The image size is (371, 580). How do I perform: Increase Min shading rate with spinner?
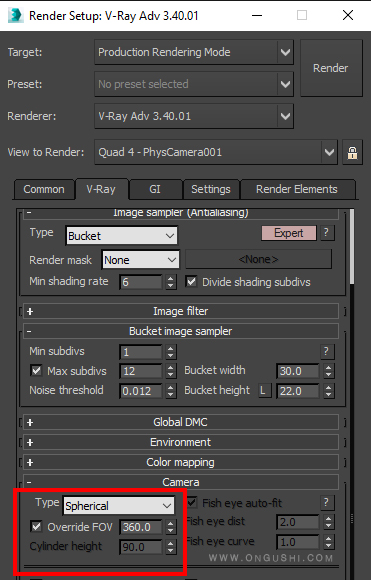click(170, 278)
